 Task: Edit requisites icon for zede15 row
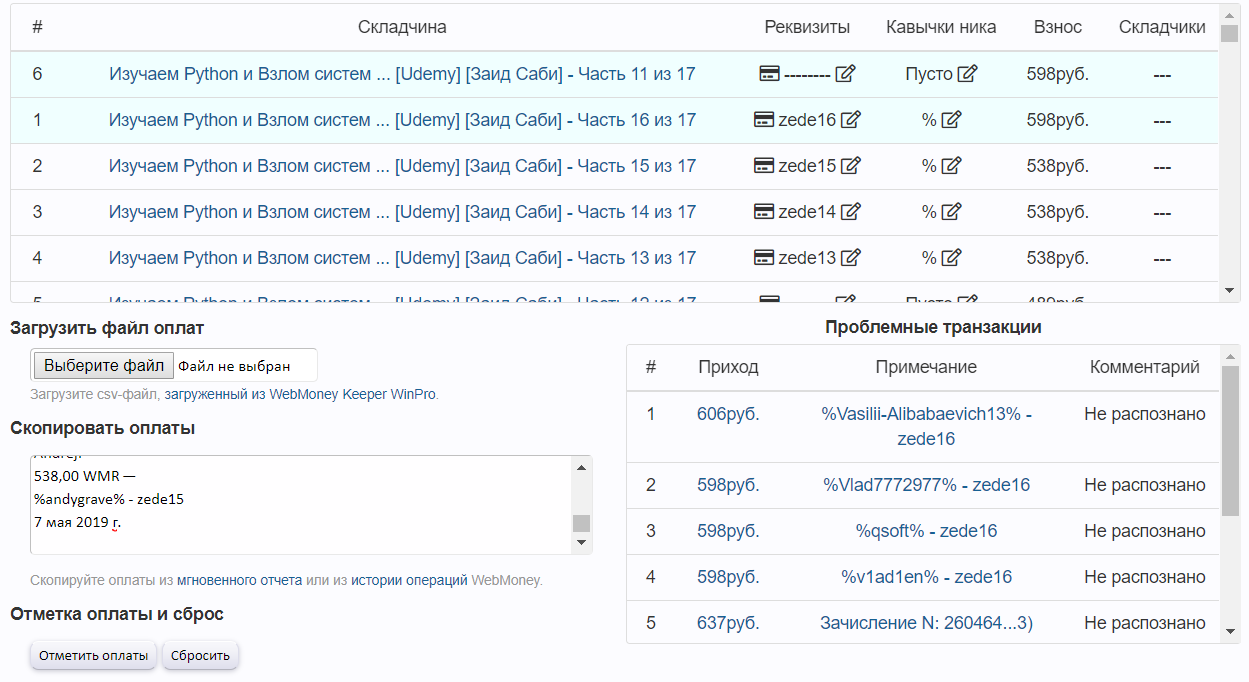pos(850,166)
